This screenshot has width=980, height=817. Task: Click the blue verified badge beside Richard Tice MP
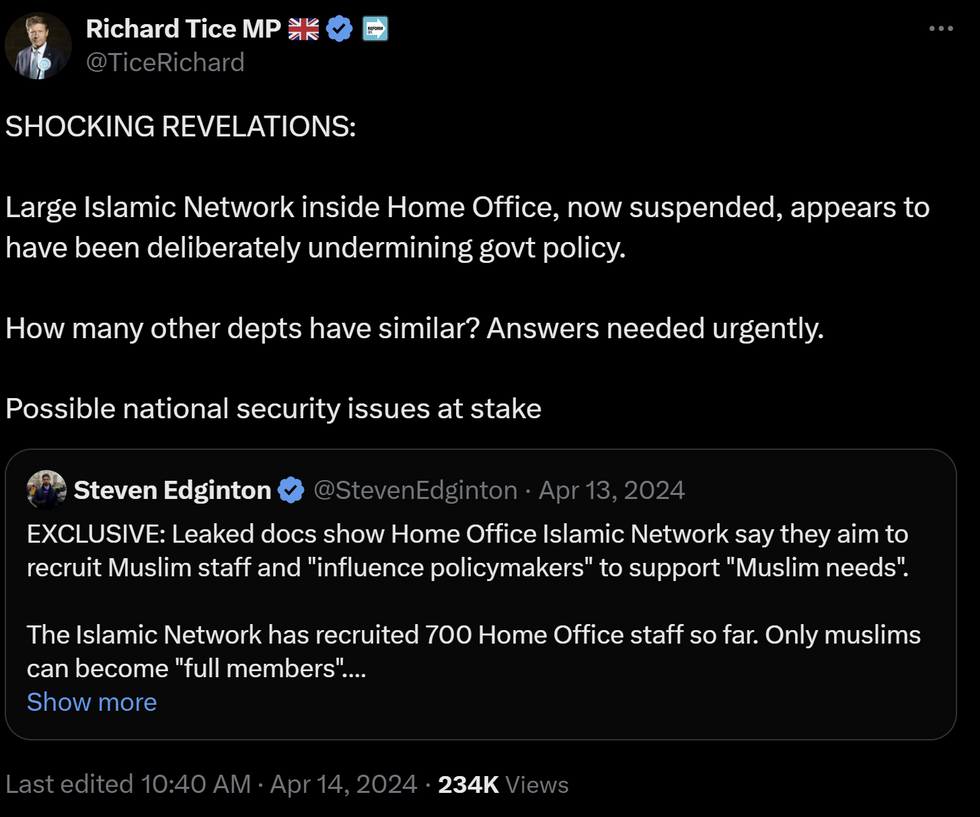click(339, 29)
